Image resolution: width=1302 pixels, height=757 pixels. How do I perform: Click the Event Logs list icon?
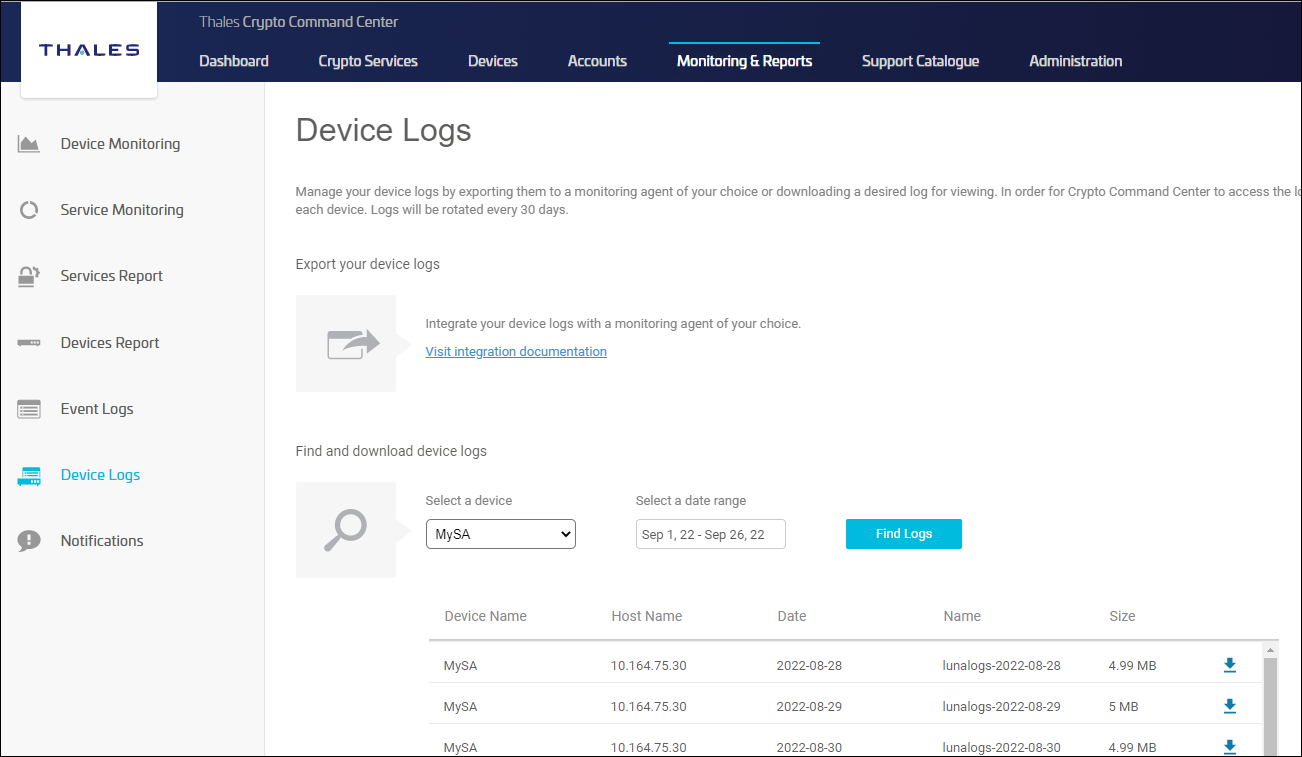tap(29, 409)
